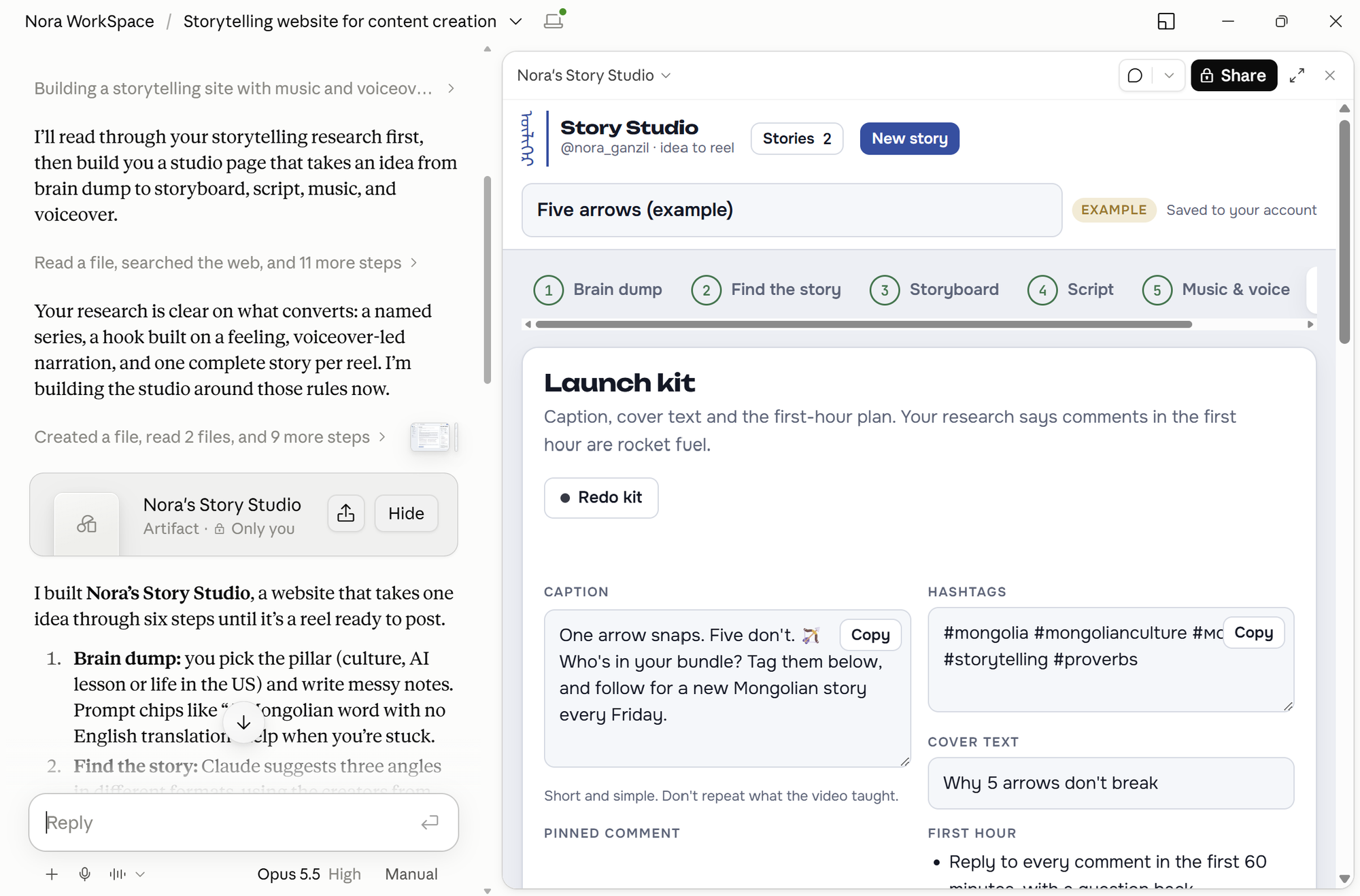1360x896 pixels.
Task: Click the device preview icon in title bar
Action: 554,20
